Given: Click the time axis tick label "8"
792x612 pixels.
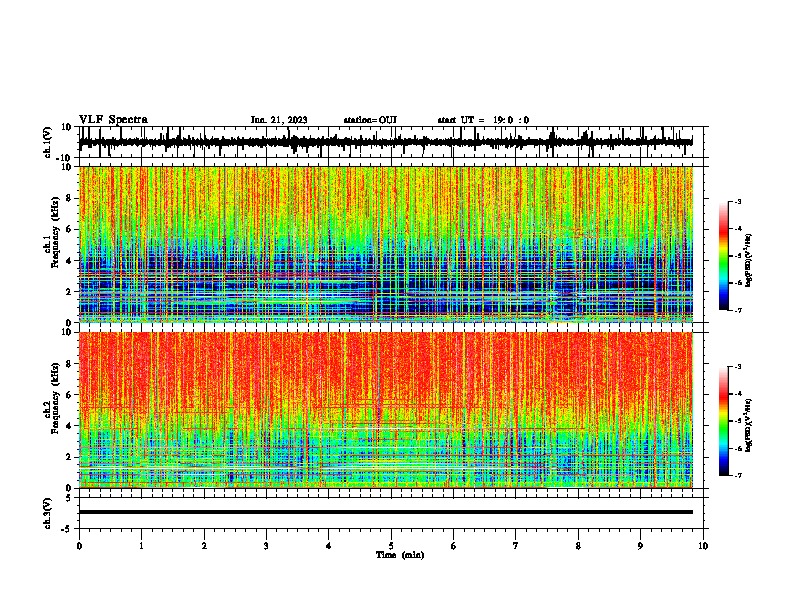Looking at the screenshot, I should click(x=578, y=546).
